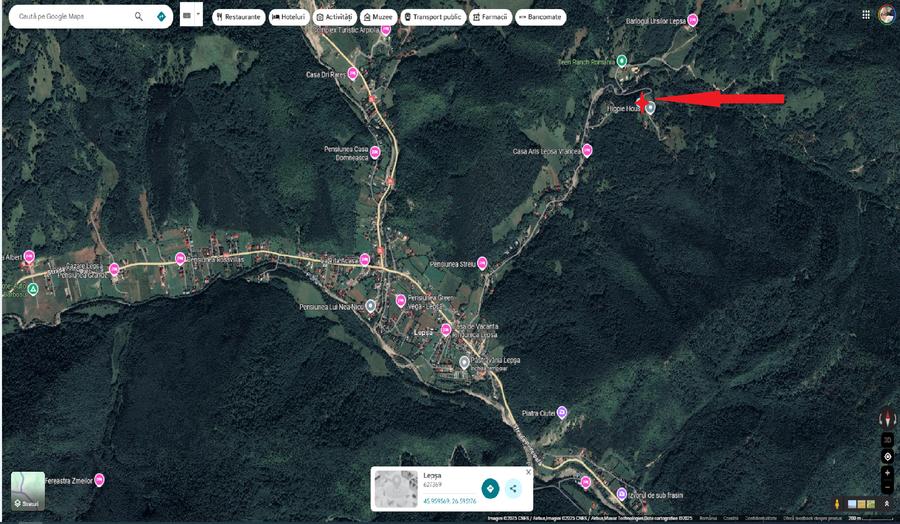Choose the Farmacii category chip
900x524 pixels.
(490, 17)
